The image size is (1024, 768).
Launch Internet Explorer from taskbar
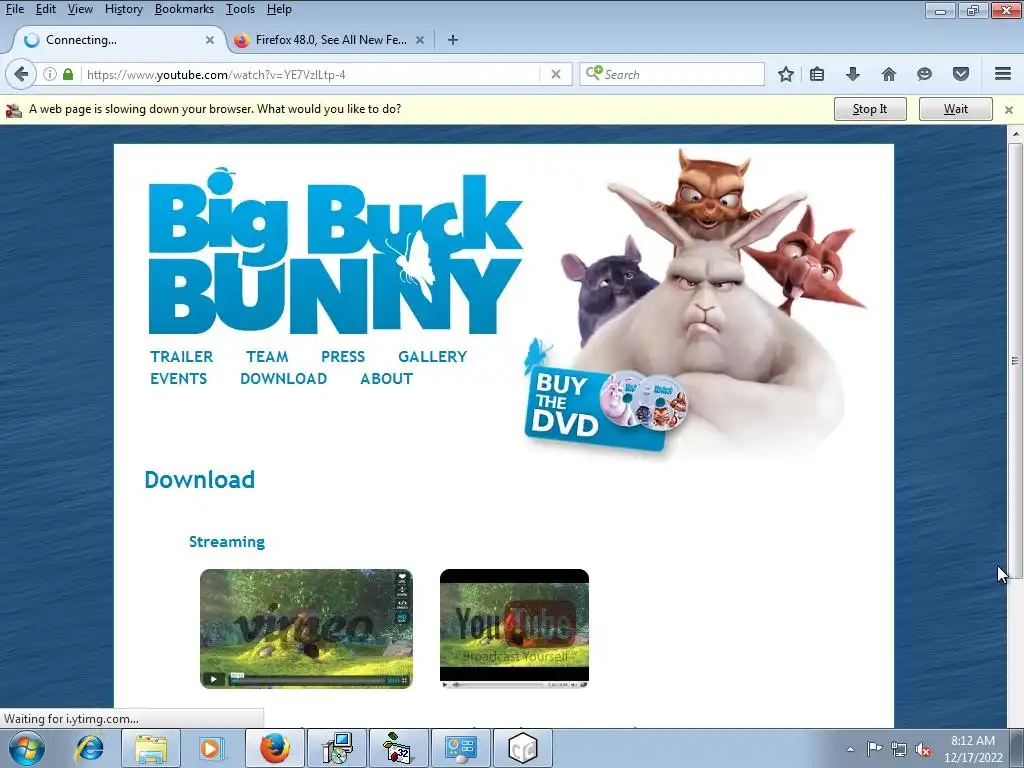click(x=89, y=748)
